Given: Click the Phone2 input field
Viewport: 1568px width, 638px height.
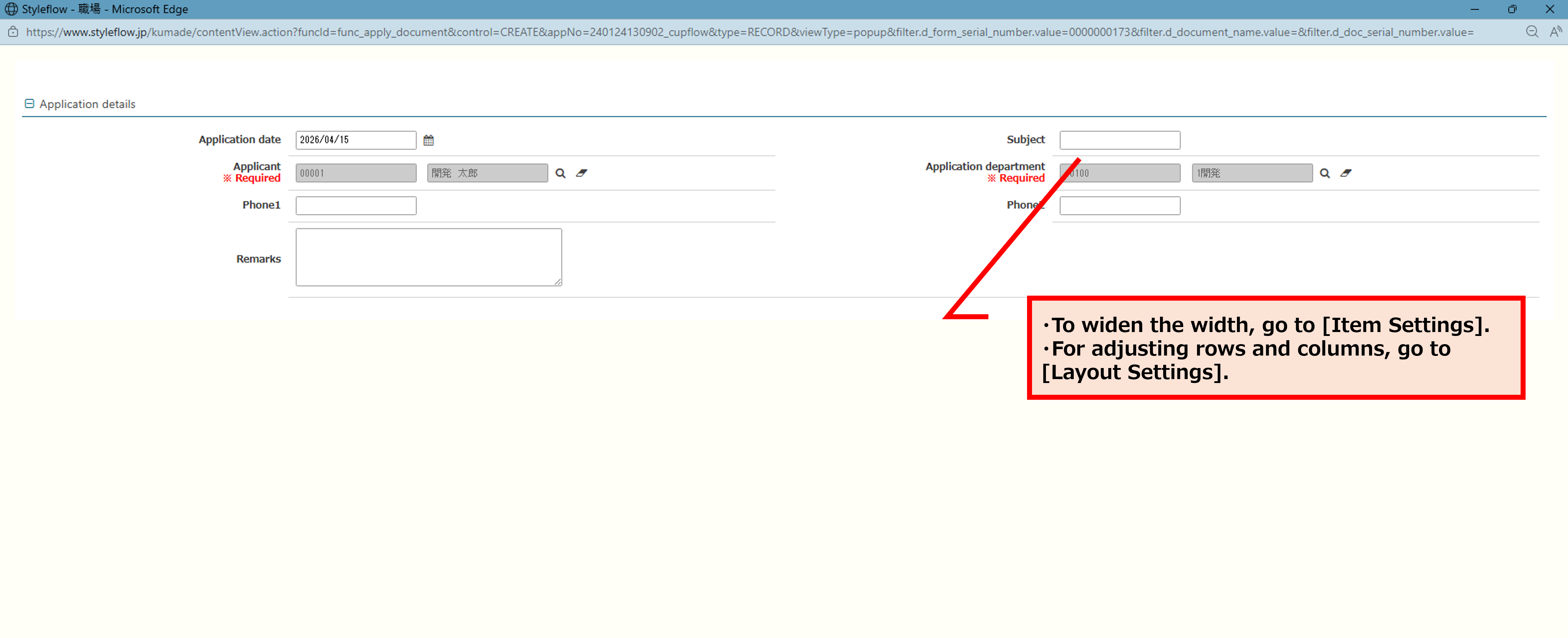Looking at the screenshot, I should (1119, 205).
